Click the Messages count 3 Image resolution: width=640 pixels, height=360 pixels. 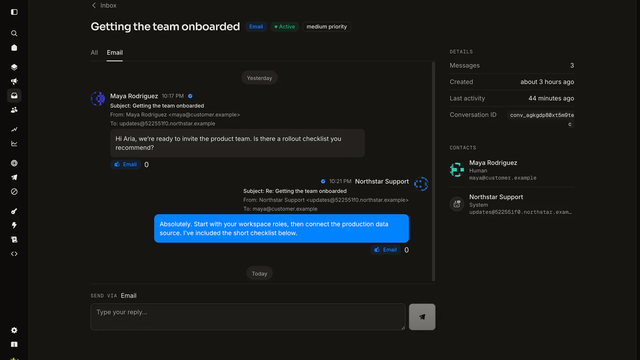click(572, 66)
